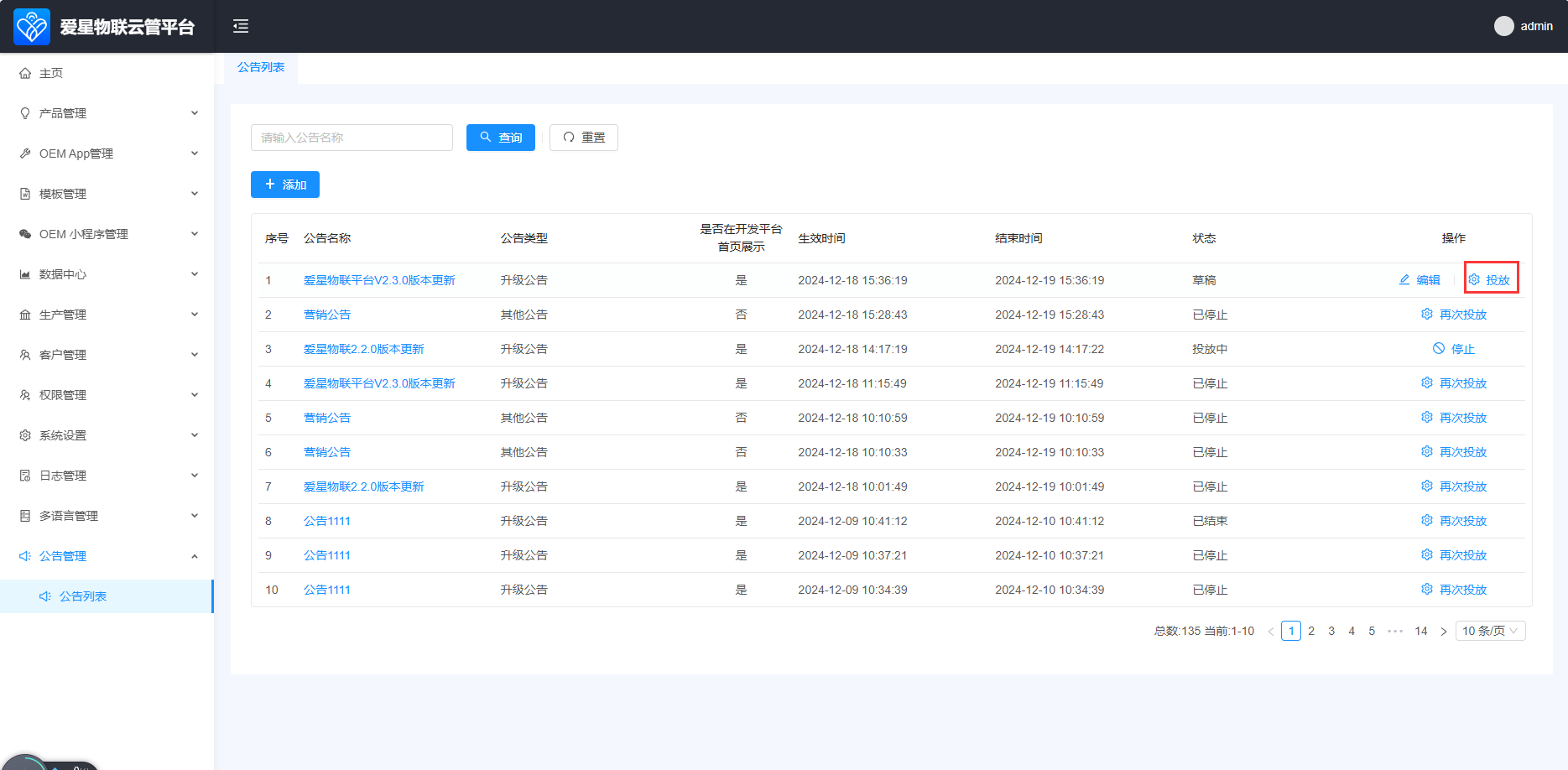The width and height of the screenshot is (1568, 770).
Task: Click the 主页 home icon in sidebar
Action: click(25, 73)
